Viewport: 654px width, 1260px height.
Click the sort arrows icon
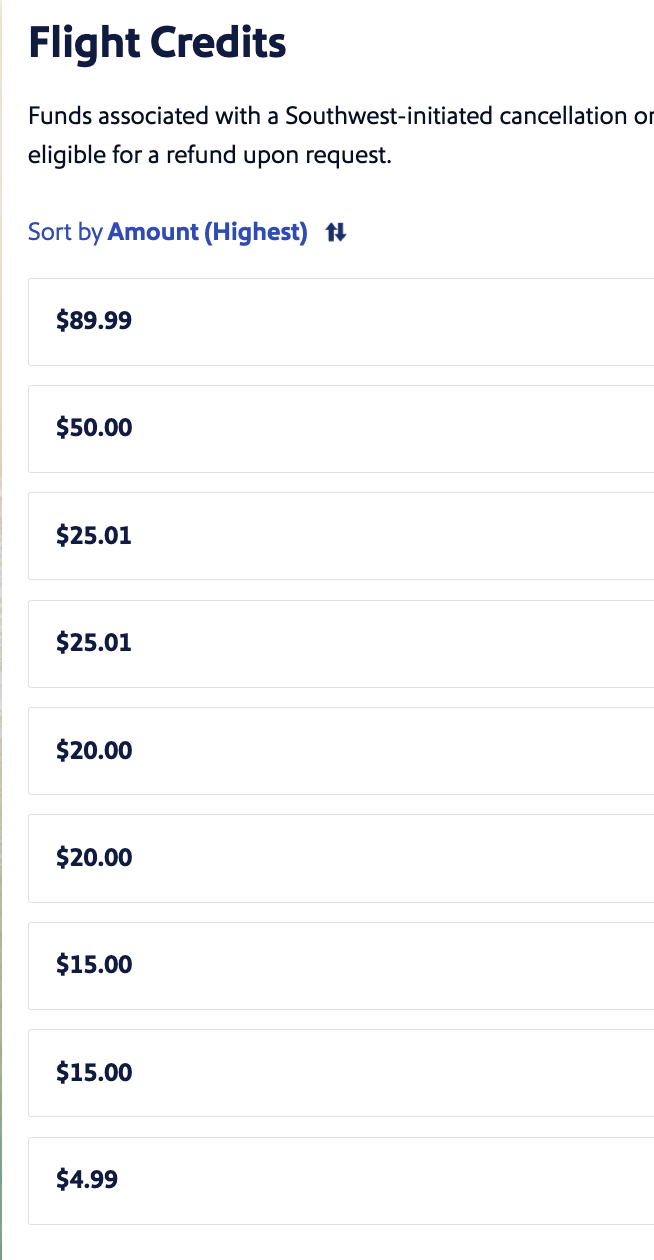click(x=336, y=233)
